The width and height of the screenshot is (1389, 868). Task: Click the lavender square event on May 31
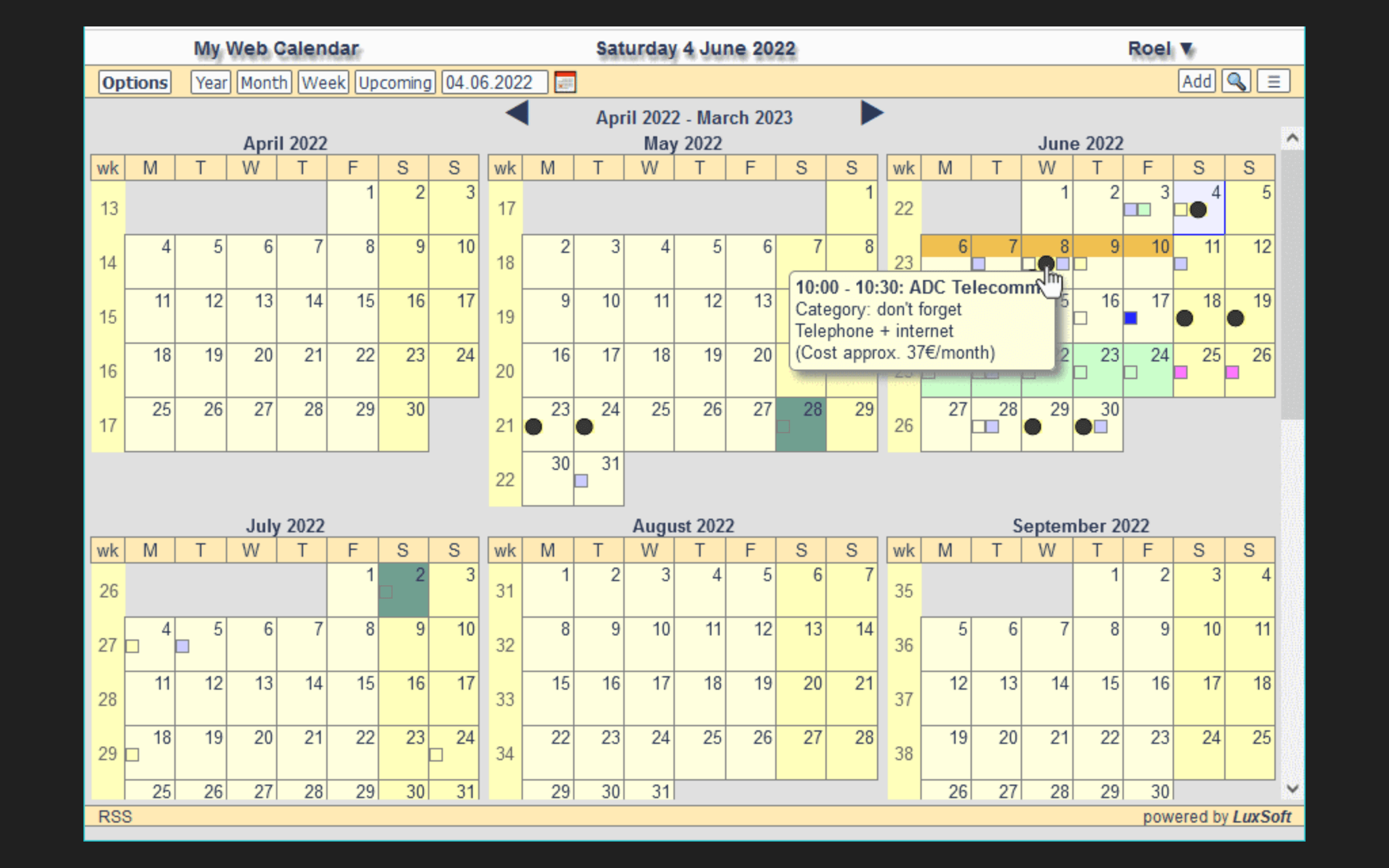tap(581, 481)
